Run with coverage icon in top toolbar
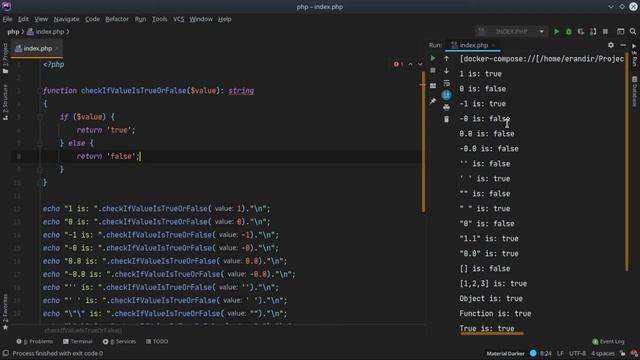The image size is (640, 360). click(581, 31)
